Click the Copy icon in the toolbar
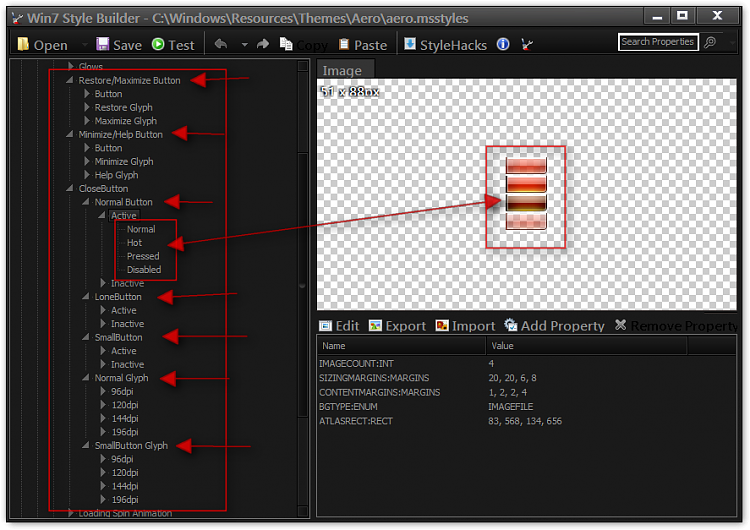This screenshot has width=750, height=530. pos(286,44)
